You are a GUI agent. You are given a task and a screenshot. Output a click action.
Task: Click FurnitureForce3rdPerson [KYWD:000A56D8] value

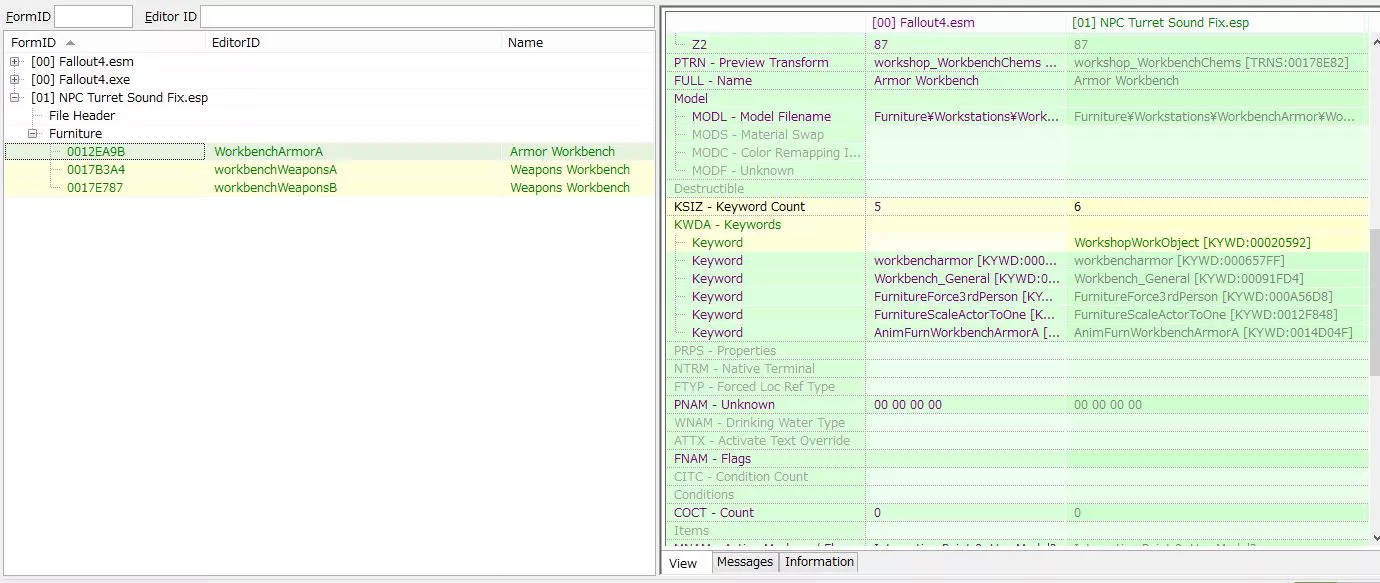1202,297
